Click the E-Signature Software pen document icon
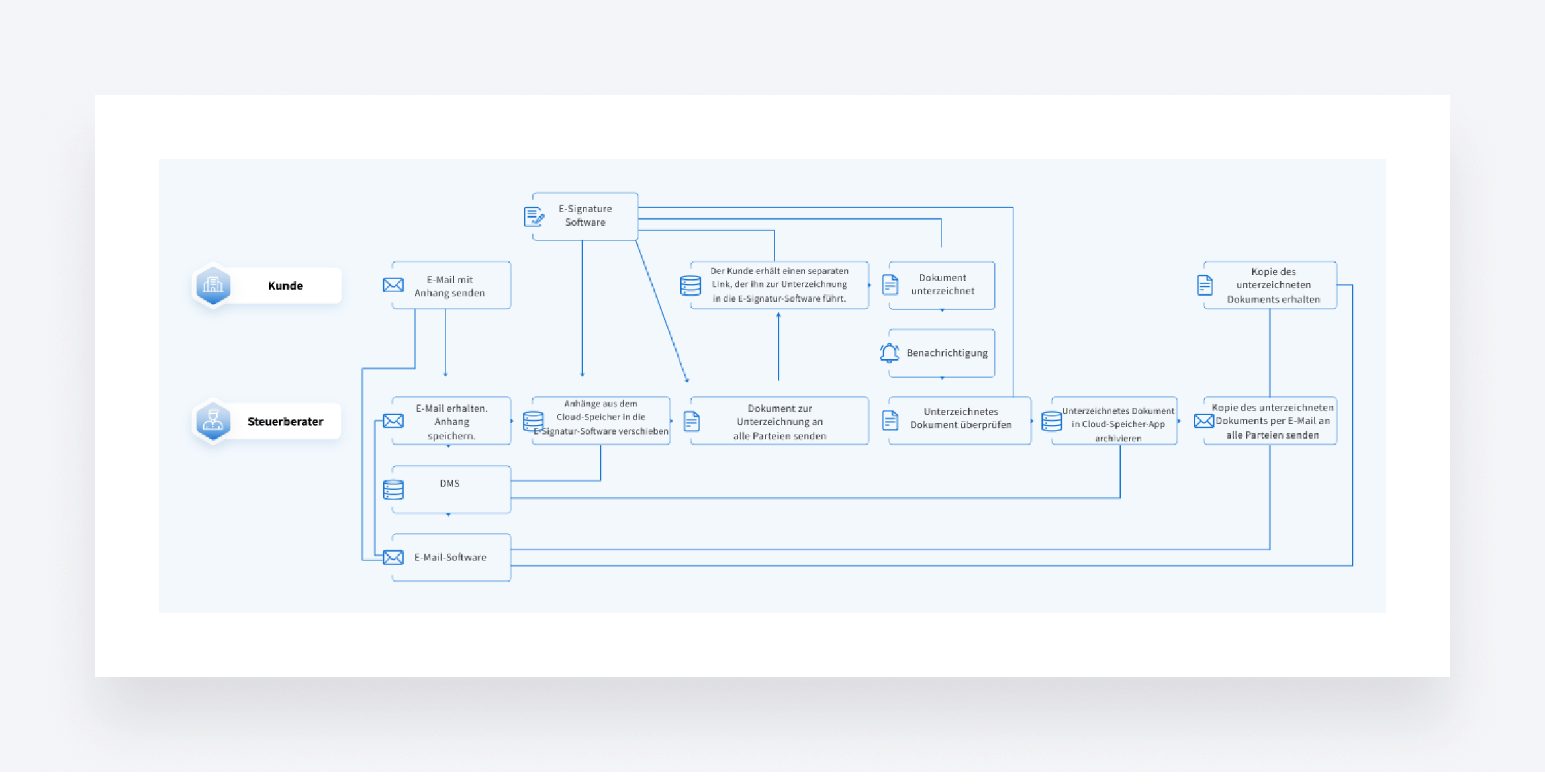 (534, 216)
